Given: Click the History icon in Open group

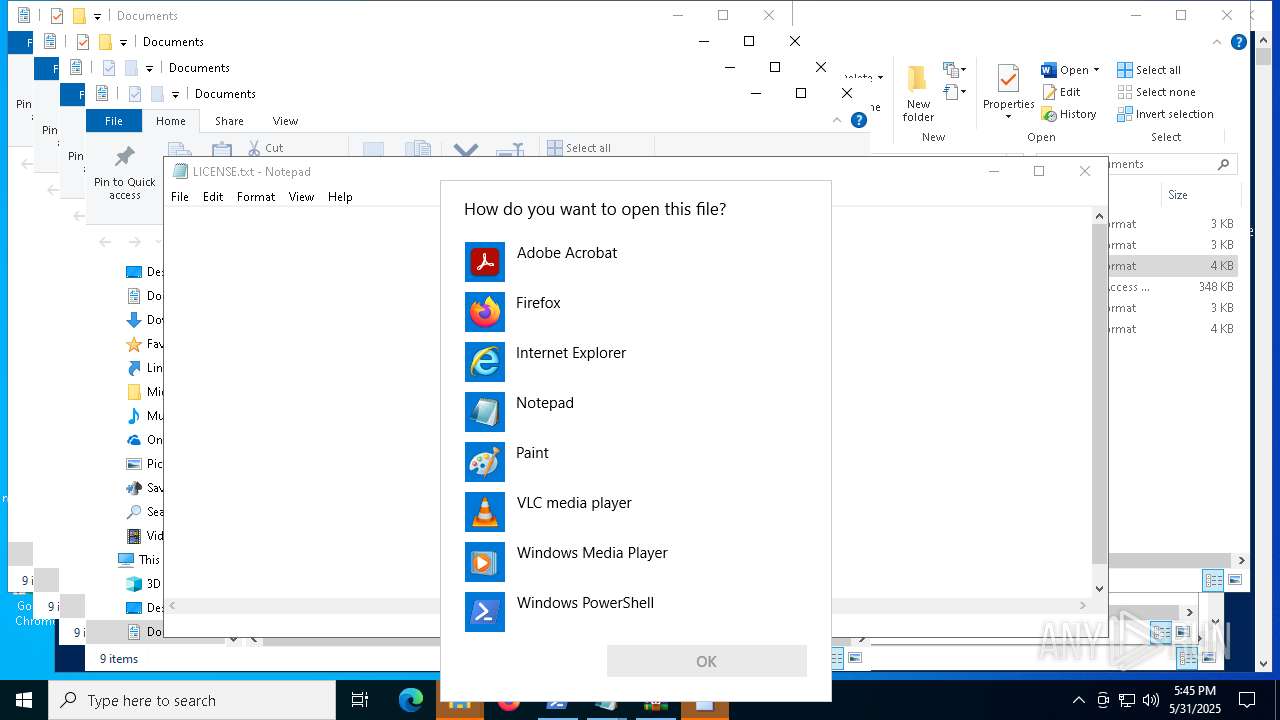Looking at the screenshot, I should pos(1049,114).
